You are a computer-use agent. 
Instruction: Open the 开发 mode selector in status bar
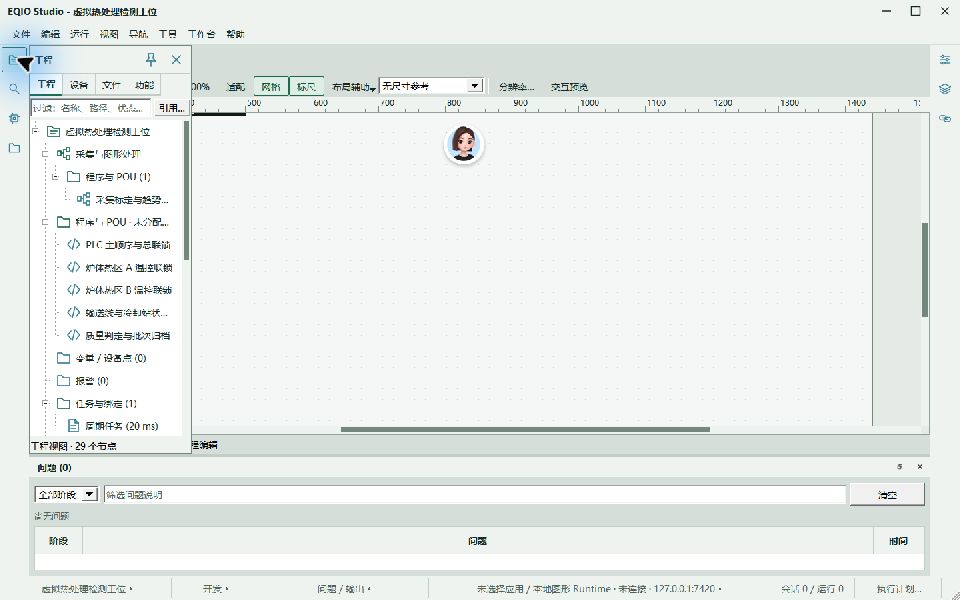coord(216,588)
